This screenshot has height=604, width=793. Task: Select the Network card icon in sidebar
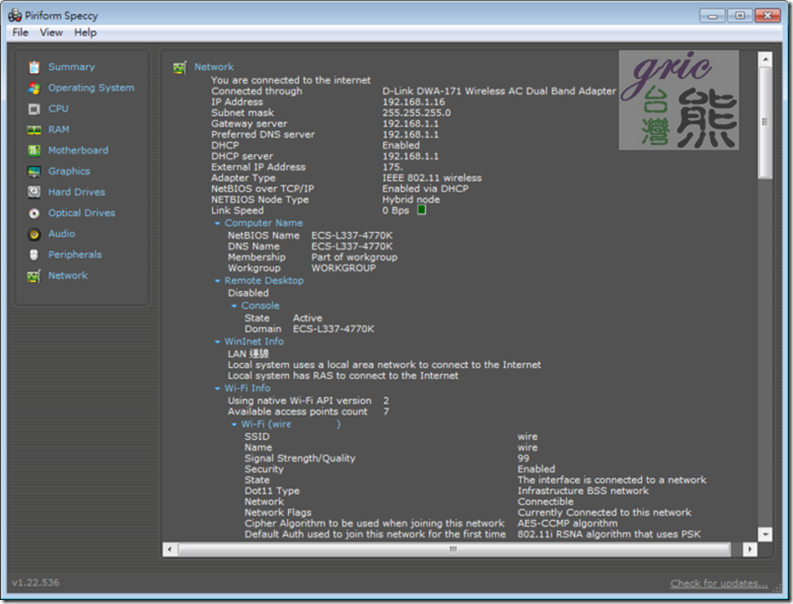tap(34, 276)
